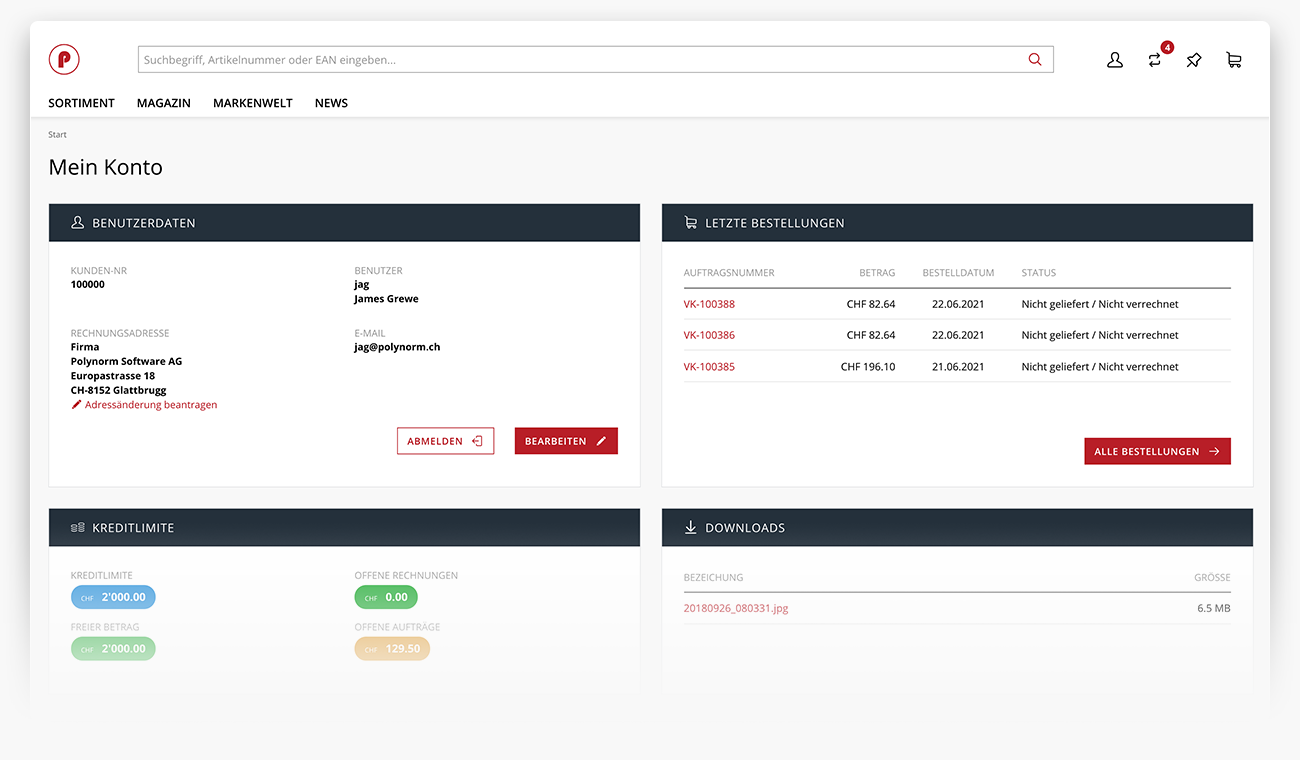Click the pencil icon beside Adressänderung beantragen
Image resolution: width=1300 pixels, height=760 pixels.
coord(76,405)
